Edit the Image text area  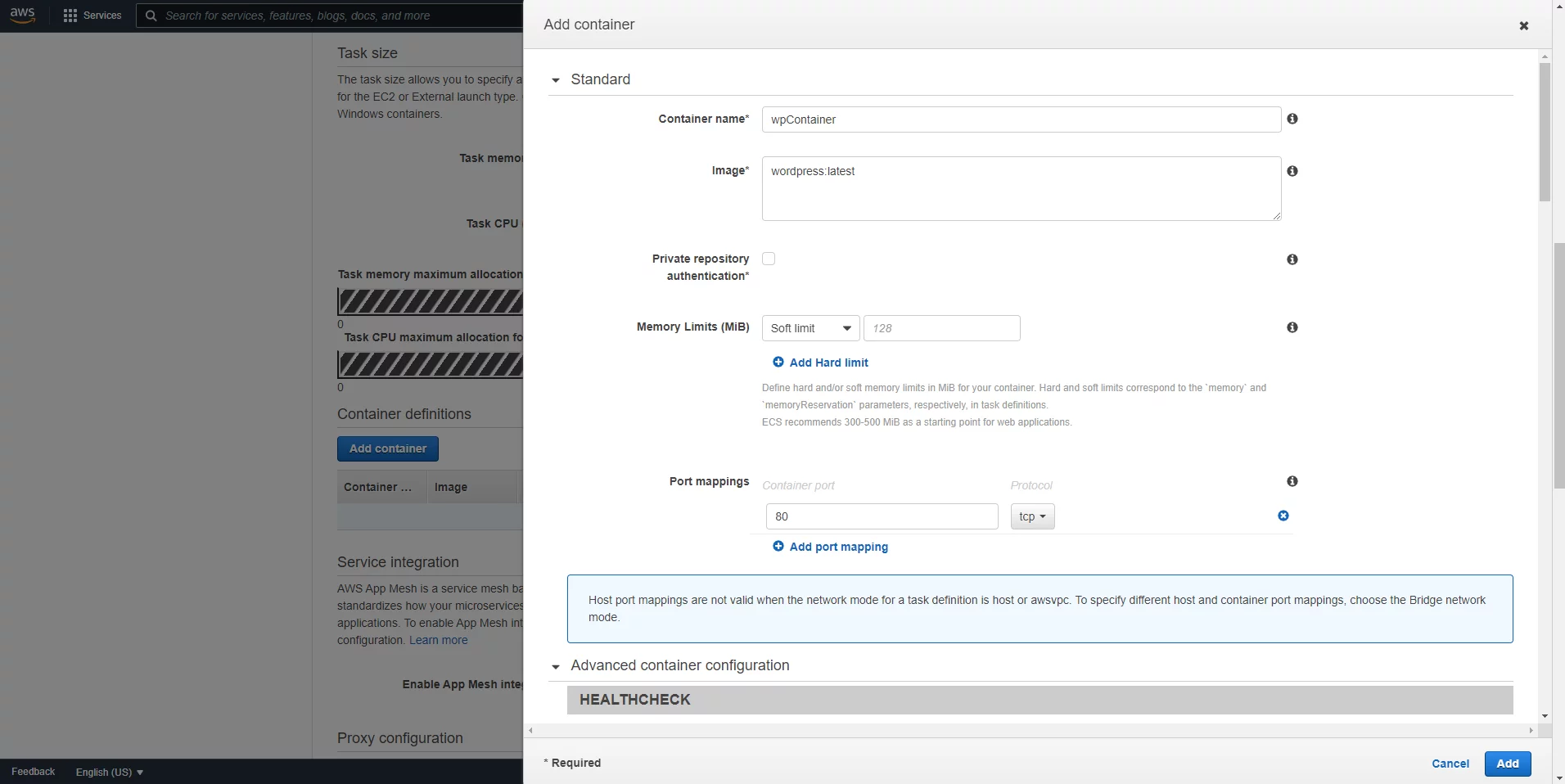[1021, 188]
